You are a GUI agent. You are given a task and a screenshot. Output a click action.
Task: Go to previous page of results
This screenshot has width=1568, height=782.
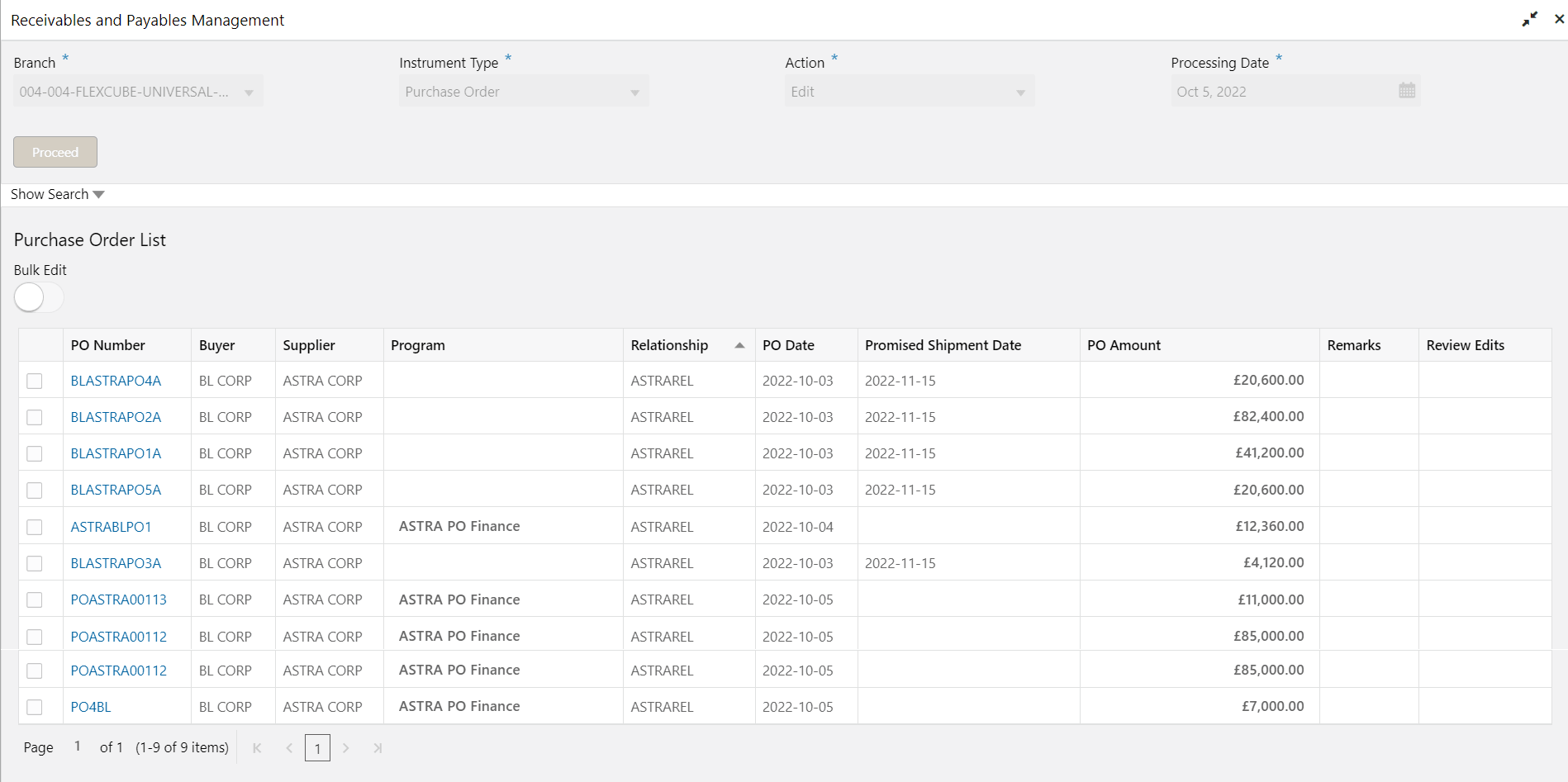coord(289,748)
